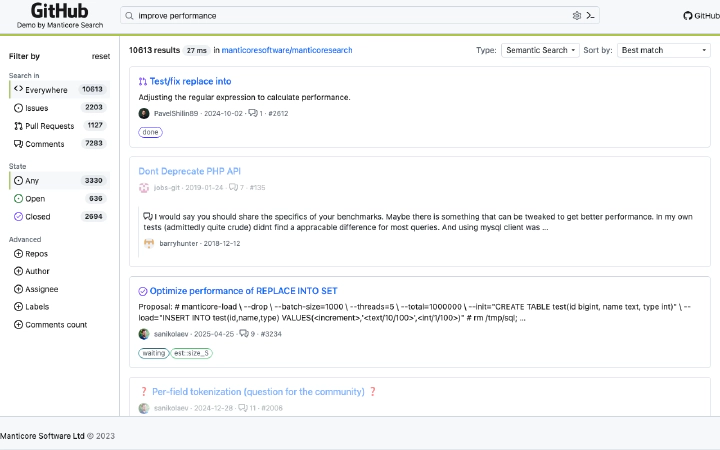Select the Any state filter
This screenshot has height=450, width=720.
tap(60, 180)
